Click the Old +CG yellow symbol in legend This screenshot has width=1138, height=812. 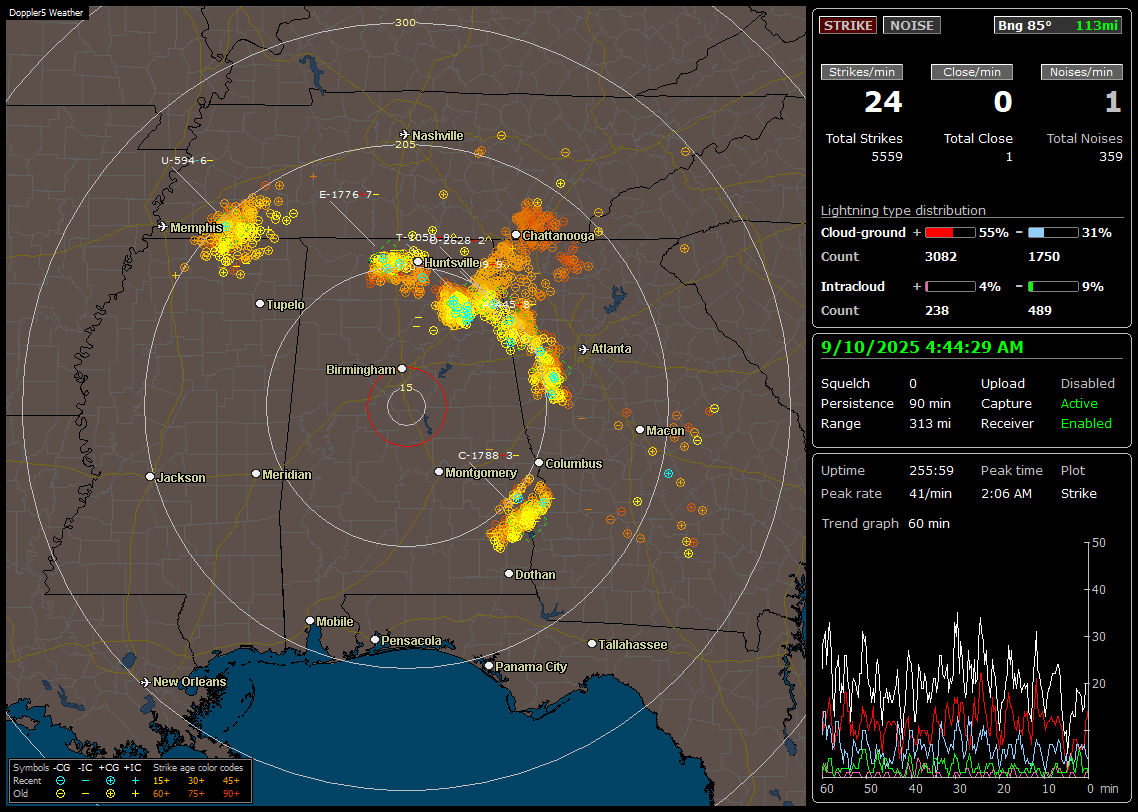(x=110, y=794)
